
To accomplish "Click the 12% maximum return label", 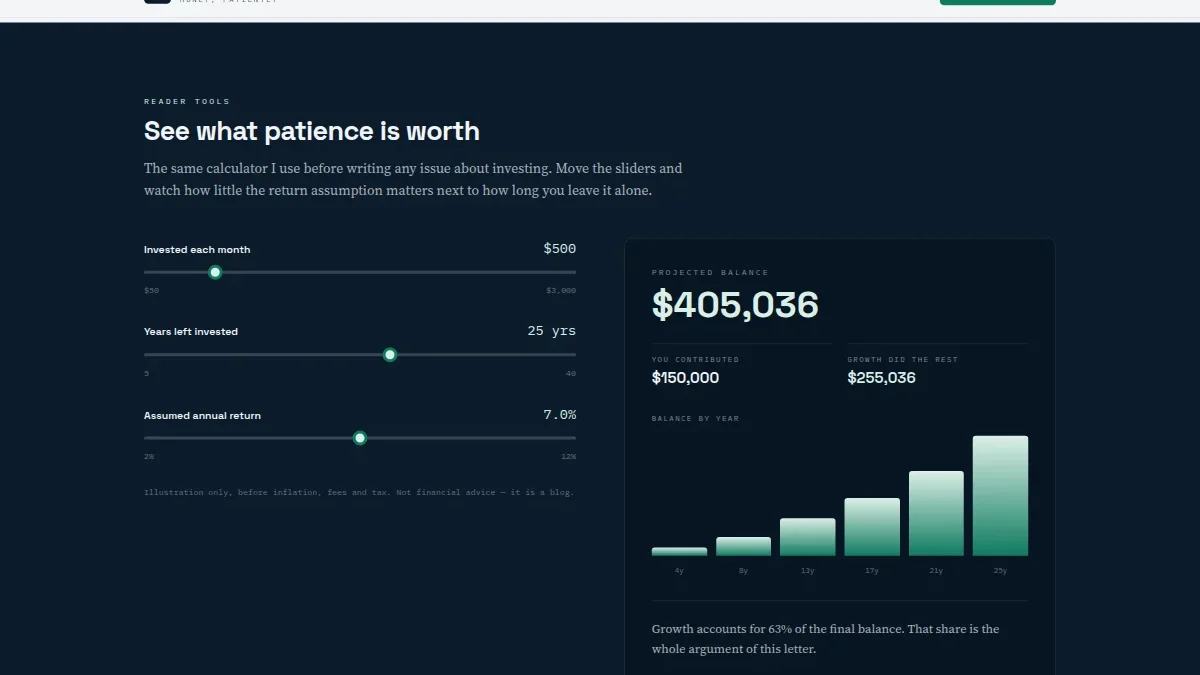I will coord(568,457).
